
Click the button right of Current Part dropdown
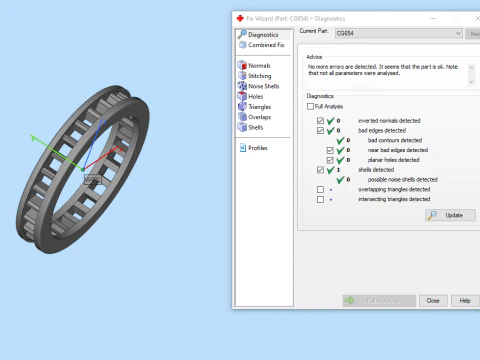pyautogui.click(x=473, y=33)
